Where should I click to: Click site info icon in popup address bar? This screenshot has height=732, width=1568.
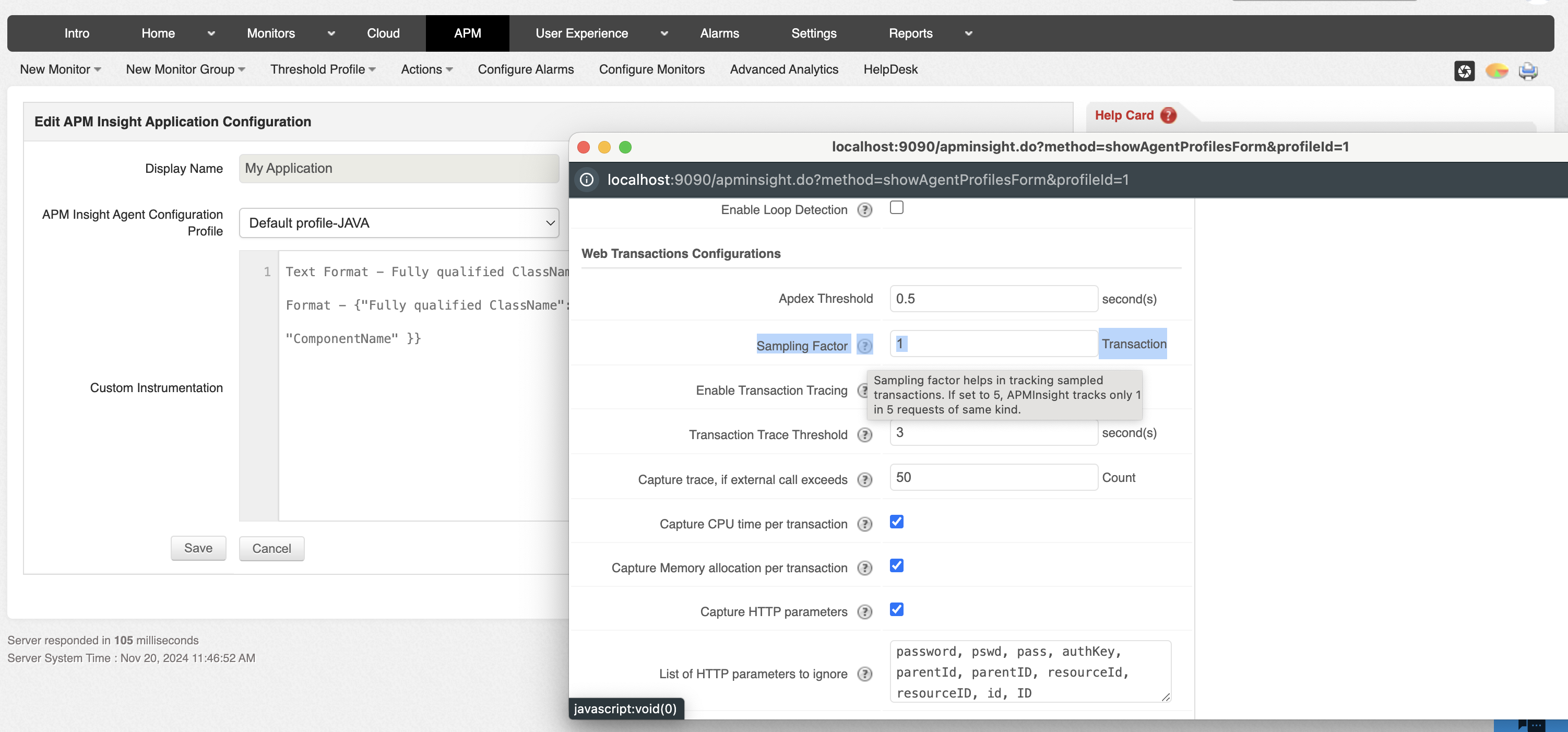tap(586, 180)
